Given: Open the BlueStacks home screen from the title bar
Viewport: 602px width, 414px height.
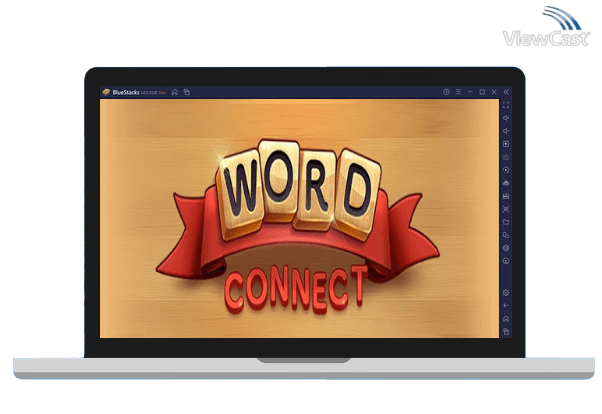Looking at the screenshot, I should (175, 92).
